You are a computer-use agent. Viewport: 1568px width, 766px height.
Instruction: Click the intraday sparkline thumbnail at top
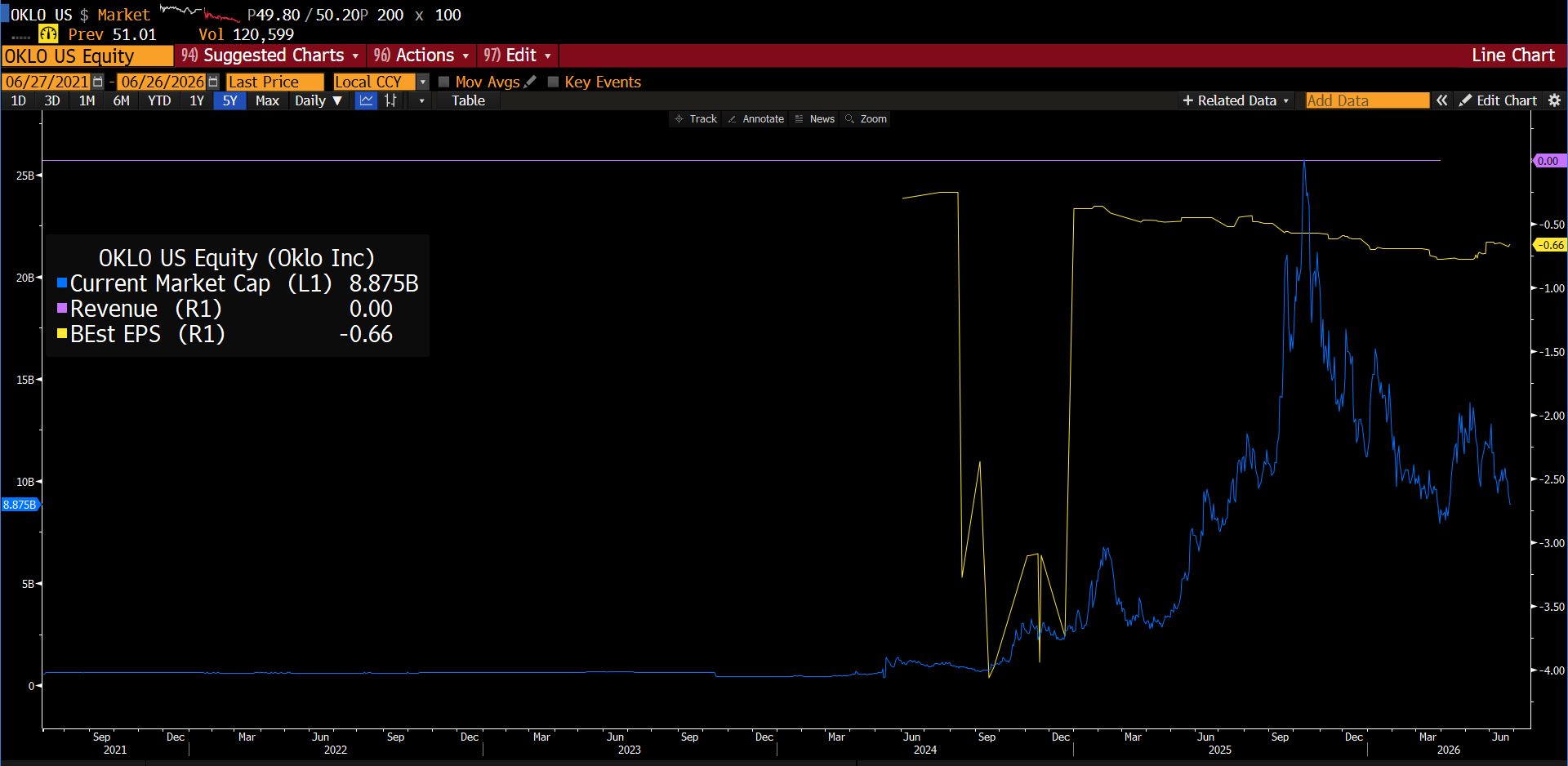(x=199, y=13)
